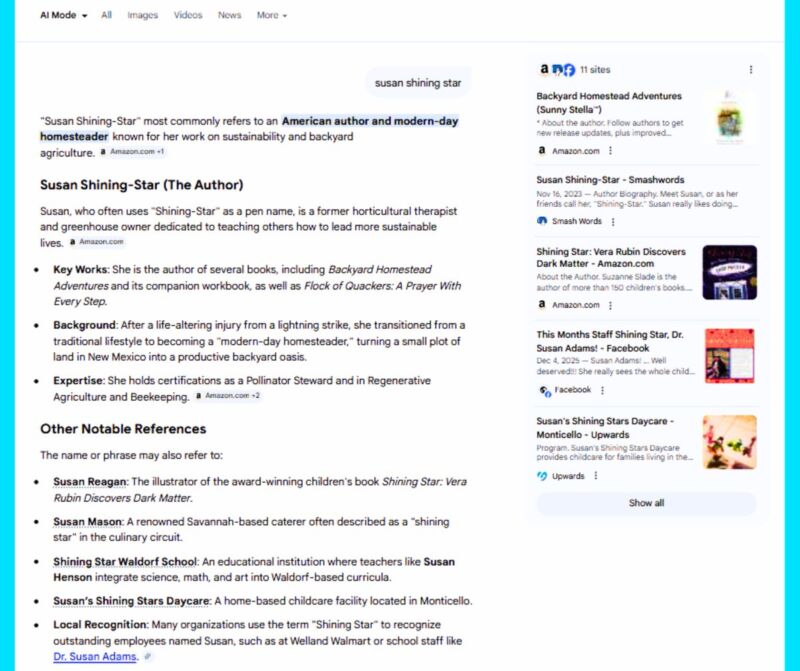This screenshot has height=671, width=800.
Task: Click the 'susan shining star' query bubble
Action: point(418,83)
